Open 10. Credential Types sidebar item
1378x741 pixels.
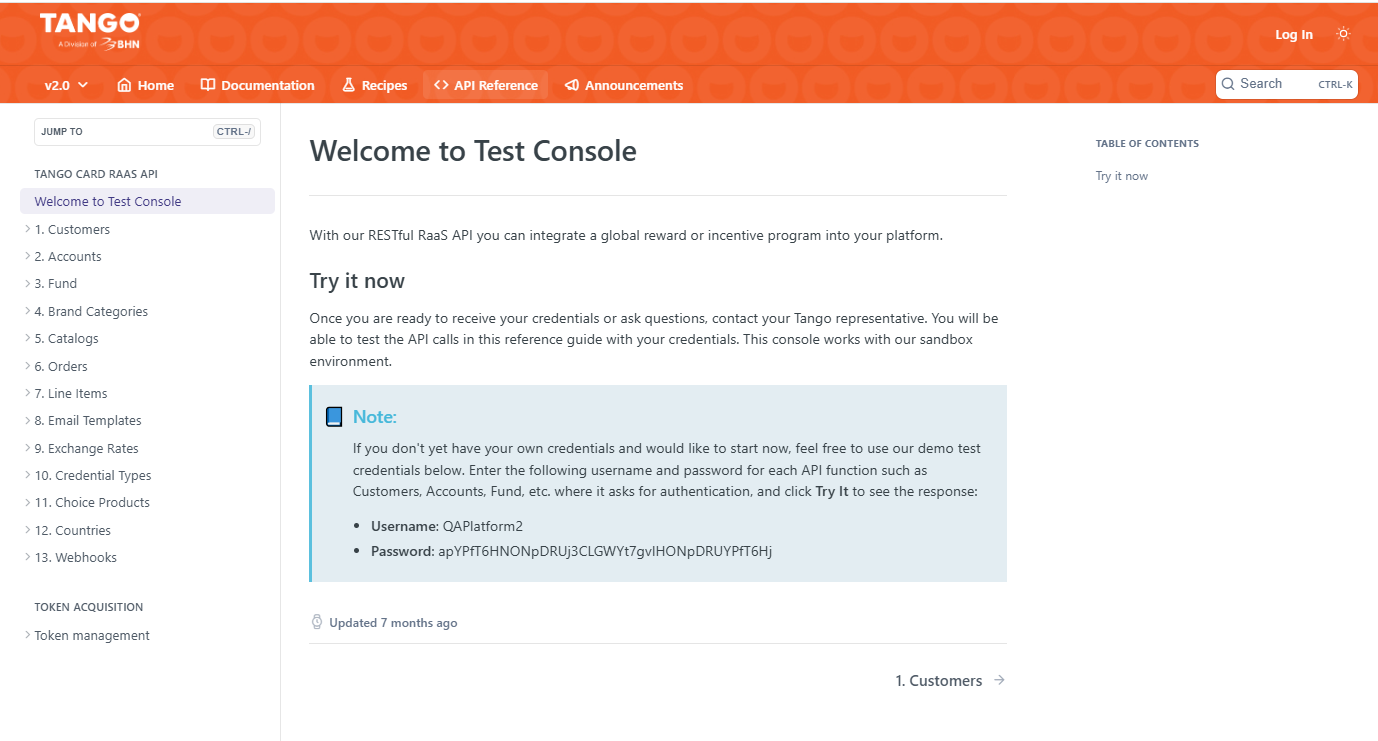pyautogui.click(x=93, y=475)
